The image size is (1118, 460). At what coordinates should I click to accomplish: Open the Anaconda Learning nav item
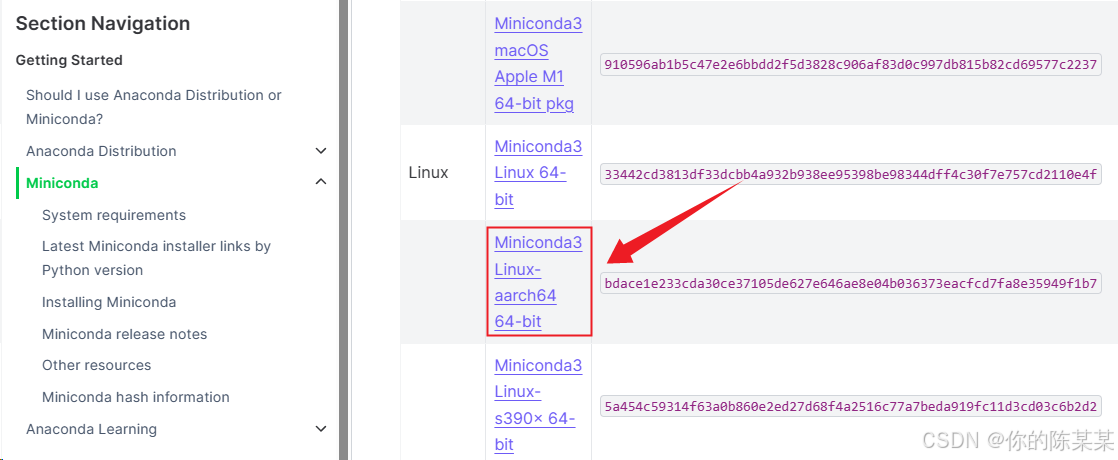(x=91, y=429)
